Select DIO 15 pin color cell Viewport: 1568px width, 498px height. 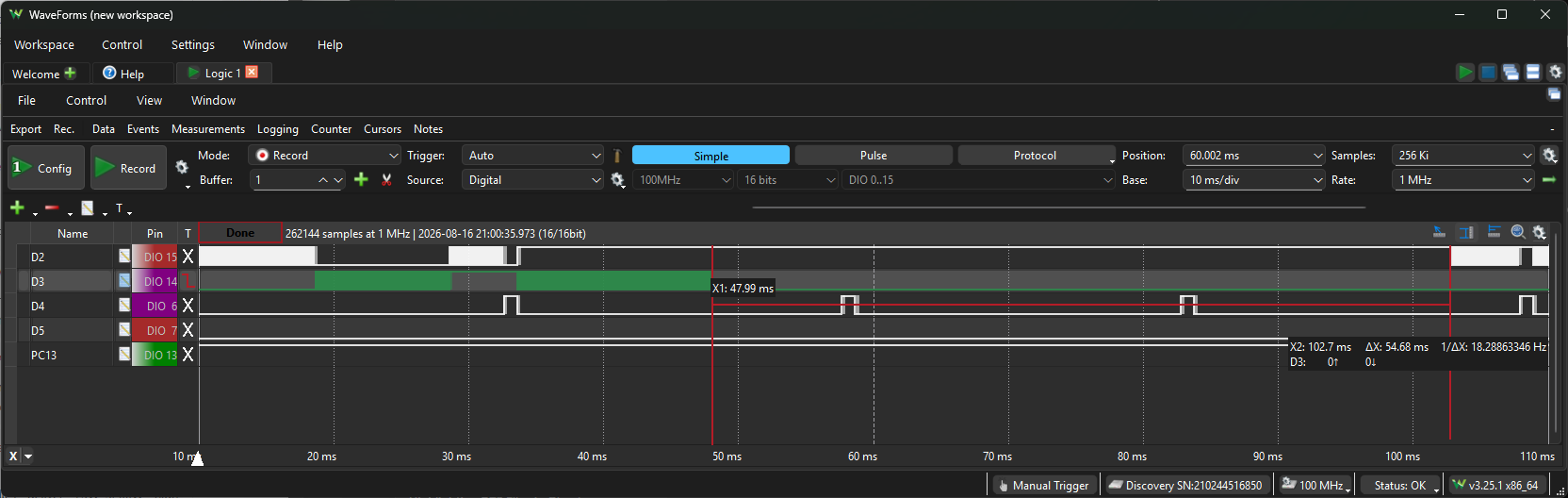point(155,256)
